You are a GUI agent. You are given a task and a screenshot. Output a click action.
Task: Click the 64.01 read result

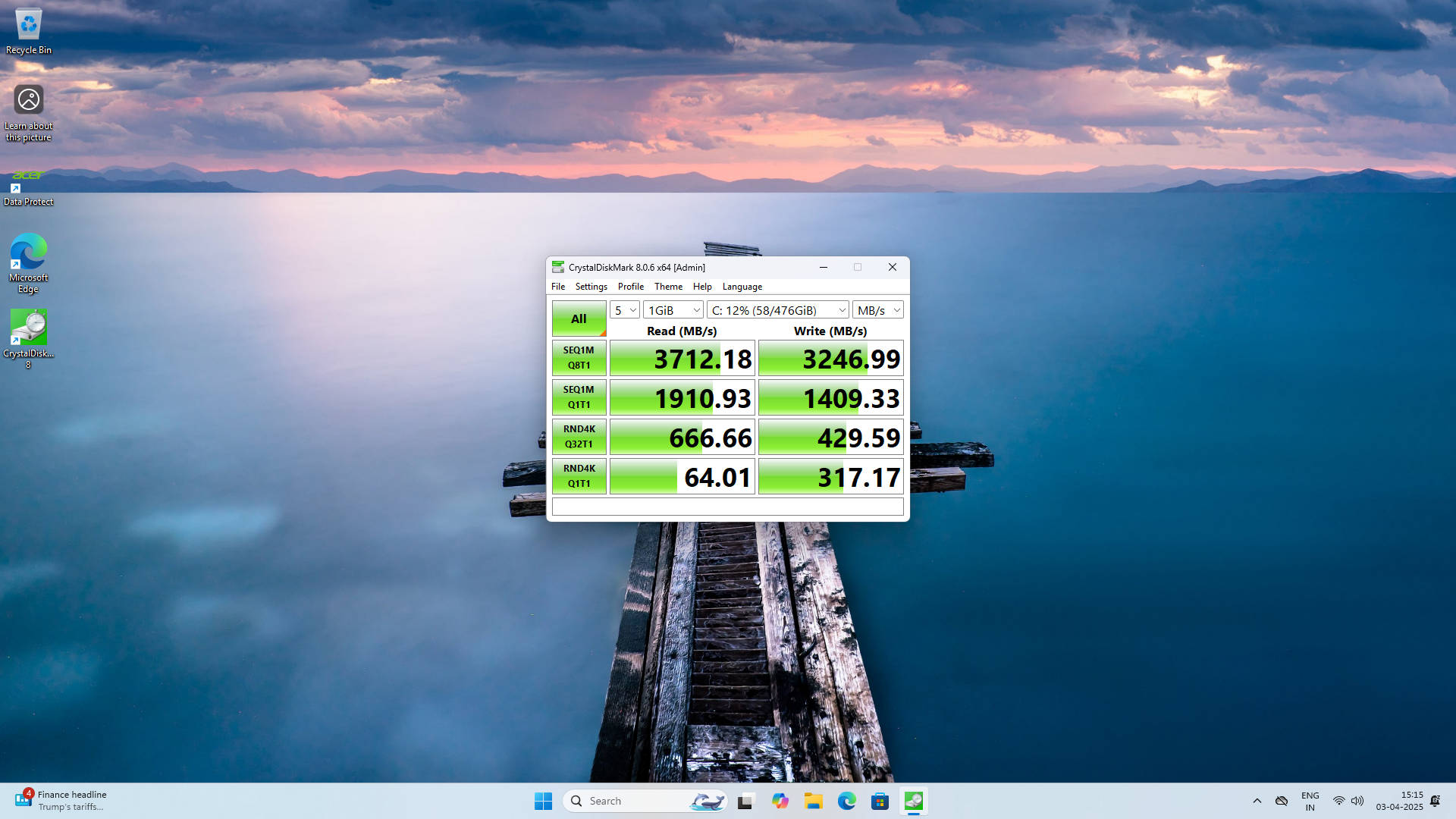pos(682,476)
